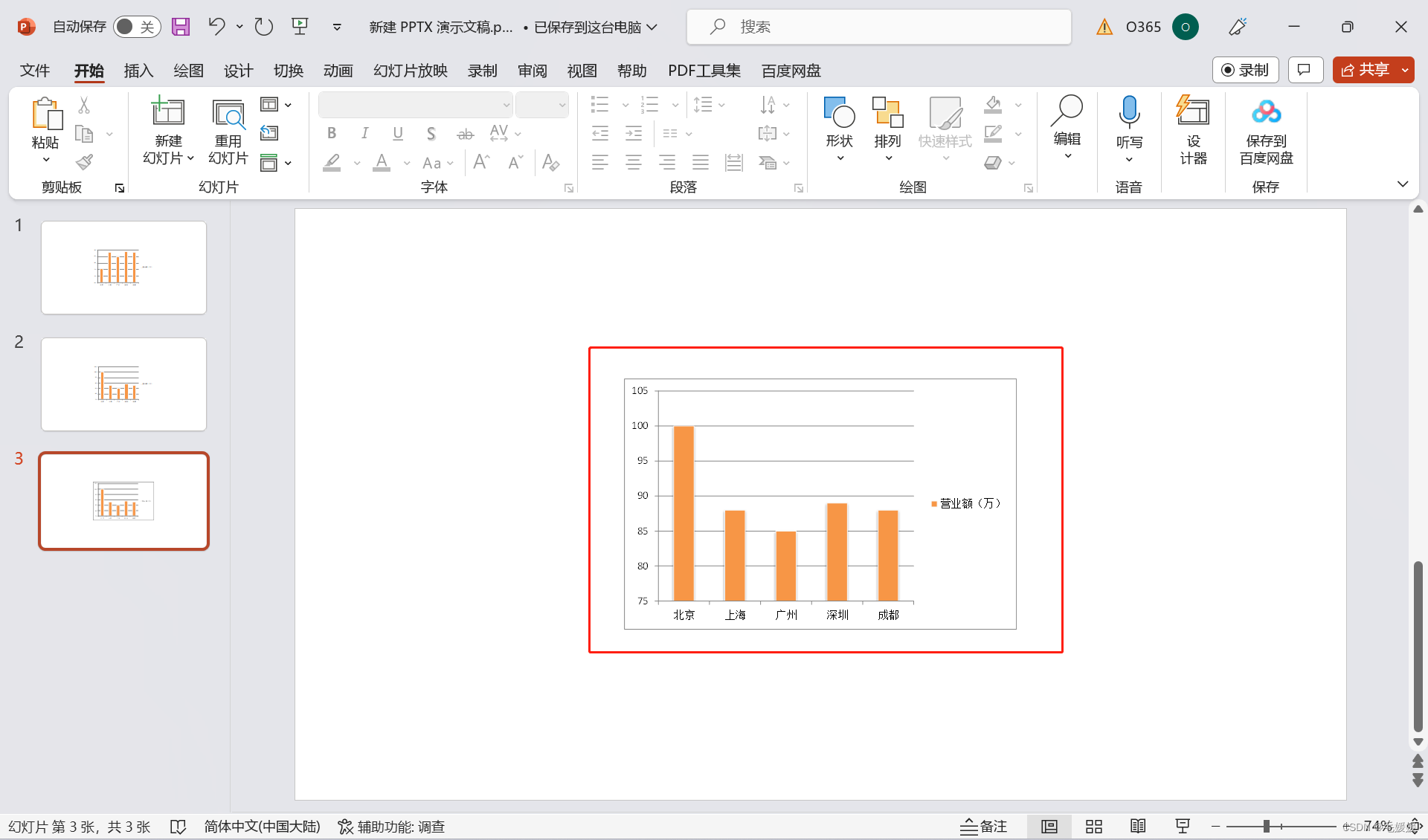Toggle the AutoSave switch
This screenshot has width=1428, height=840.
coord(137,27)
